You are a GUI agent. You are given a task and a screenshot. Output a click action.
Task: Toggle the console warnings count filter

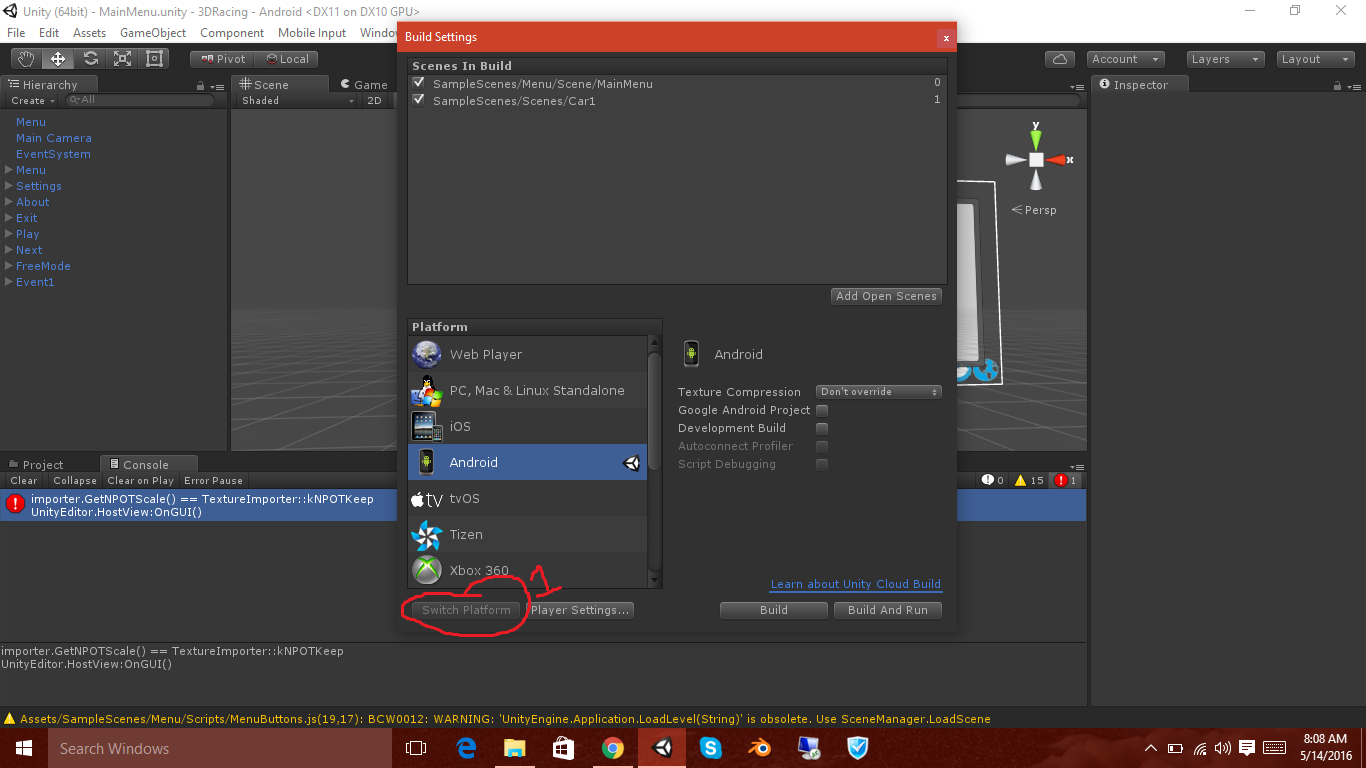[x=1029, y=481]
